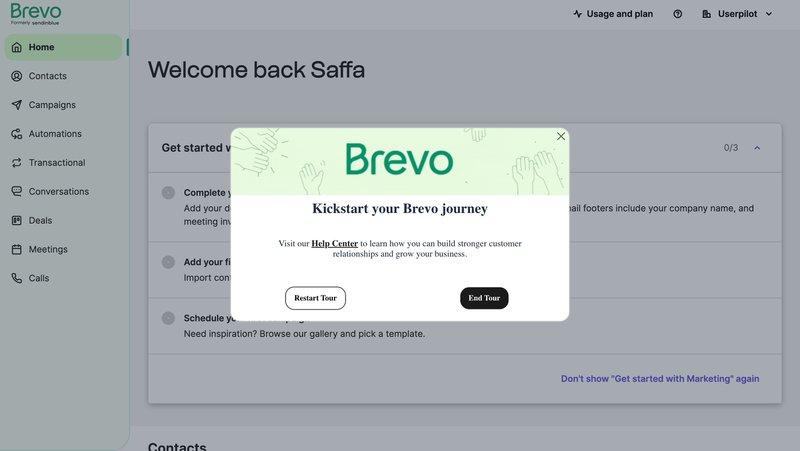
Task: Click the Campaigns paper-plane icon
Action: (x=17, y=105)
